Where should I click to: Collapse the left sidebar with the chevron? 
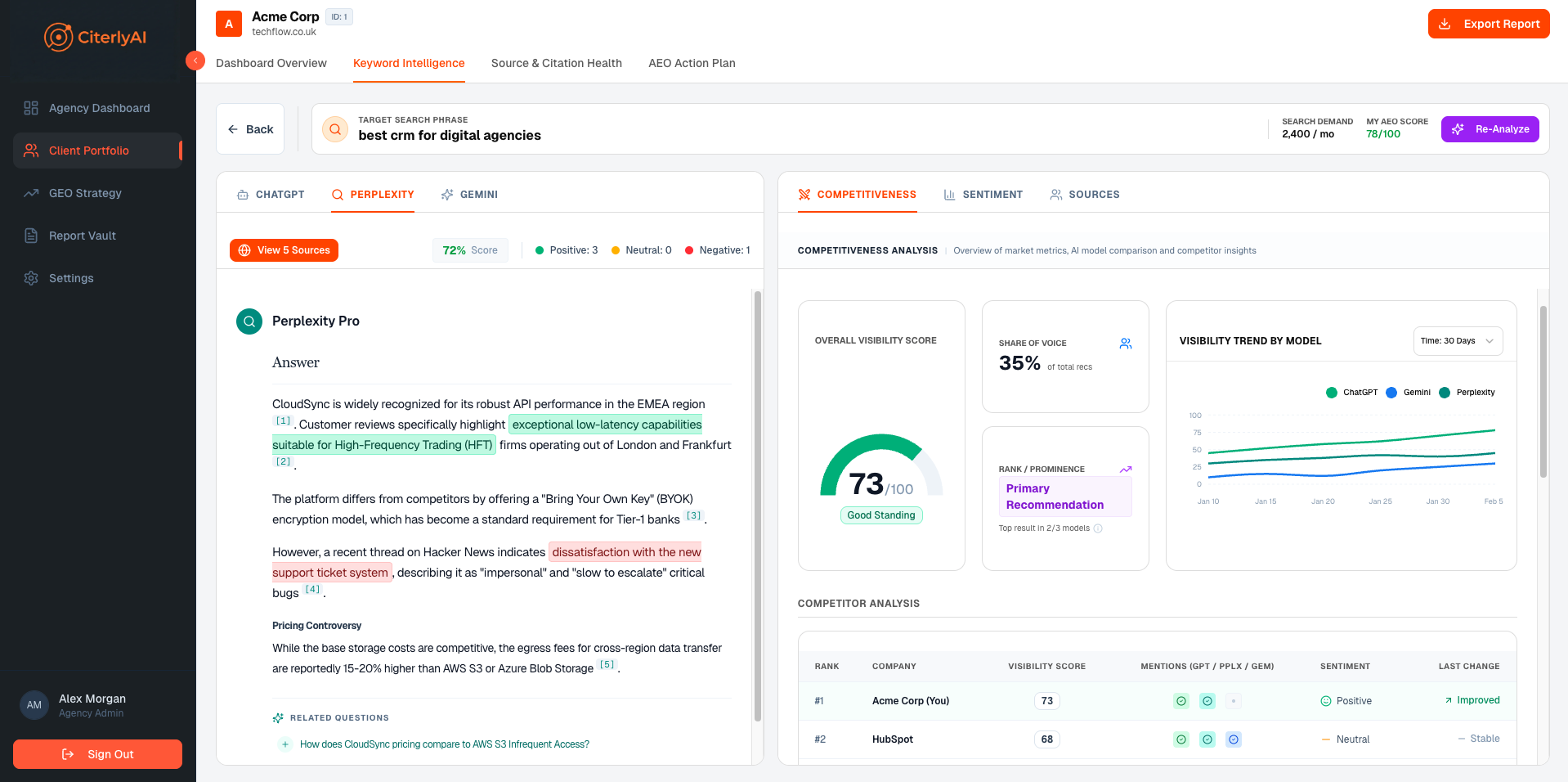coord(195,61)
